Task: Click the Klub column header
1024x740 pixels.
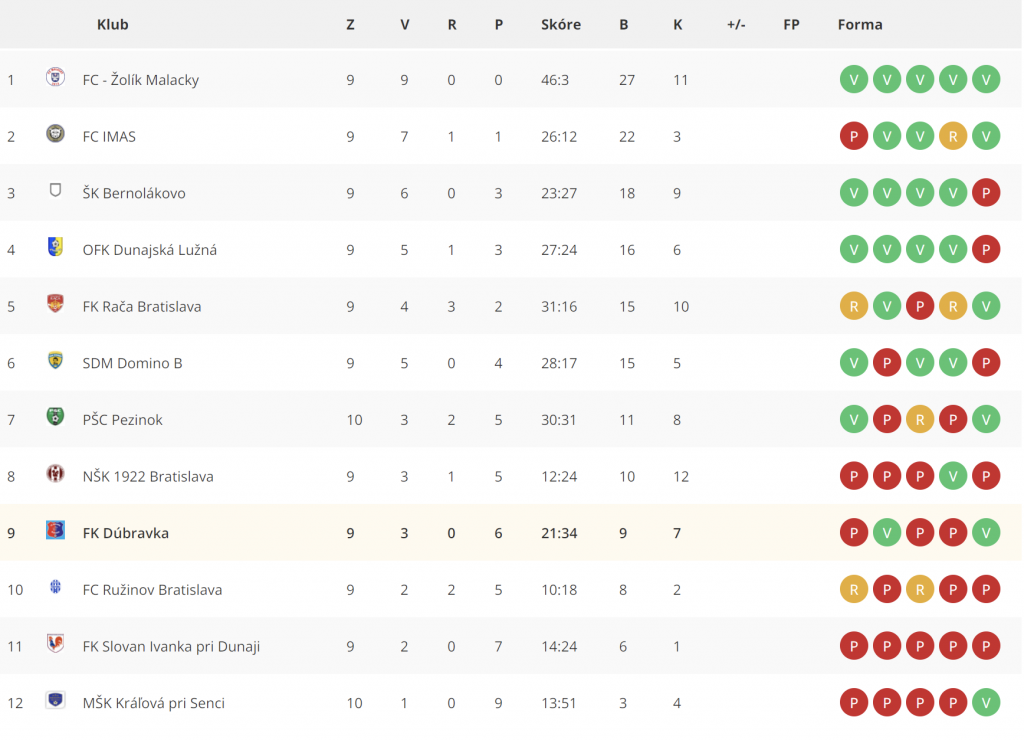Action: [112, 25]
